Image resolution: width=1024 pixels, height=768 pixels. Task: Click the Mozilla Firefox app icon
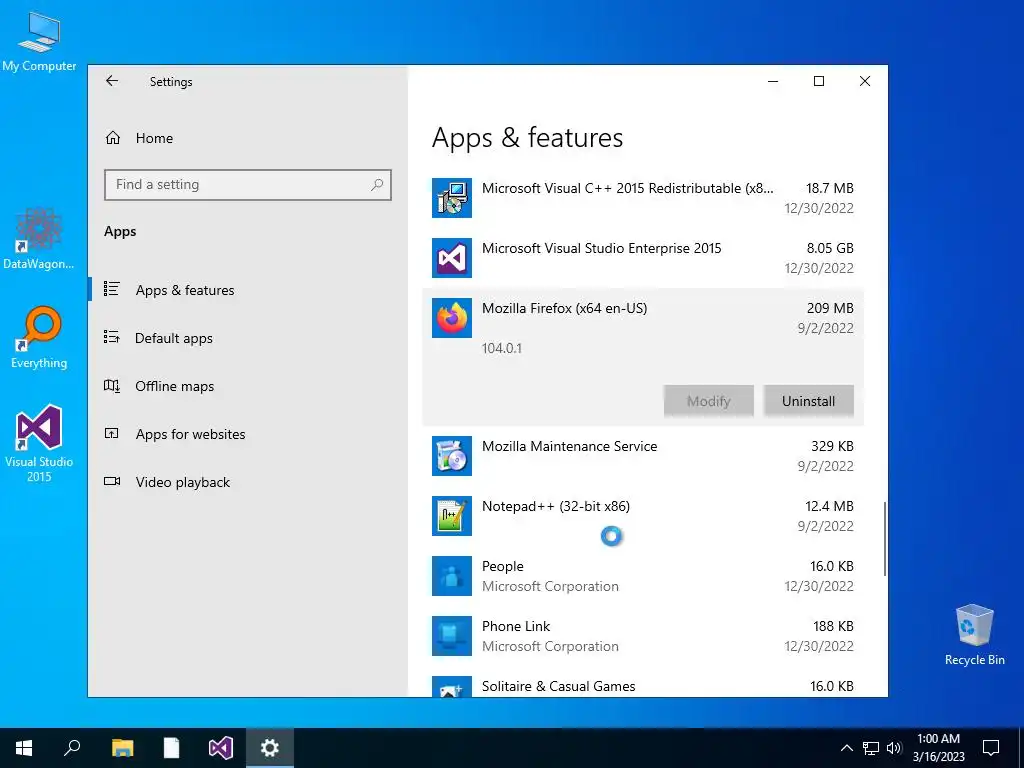coord(452,318)
